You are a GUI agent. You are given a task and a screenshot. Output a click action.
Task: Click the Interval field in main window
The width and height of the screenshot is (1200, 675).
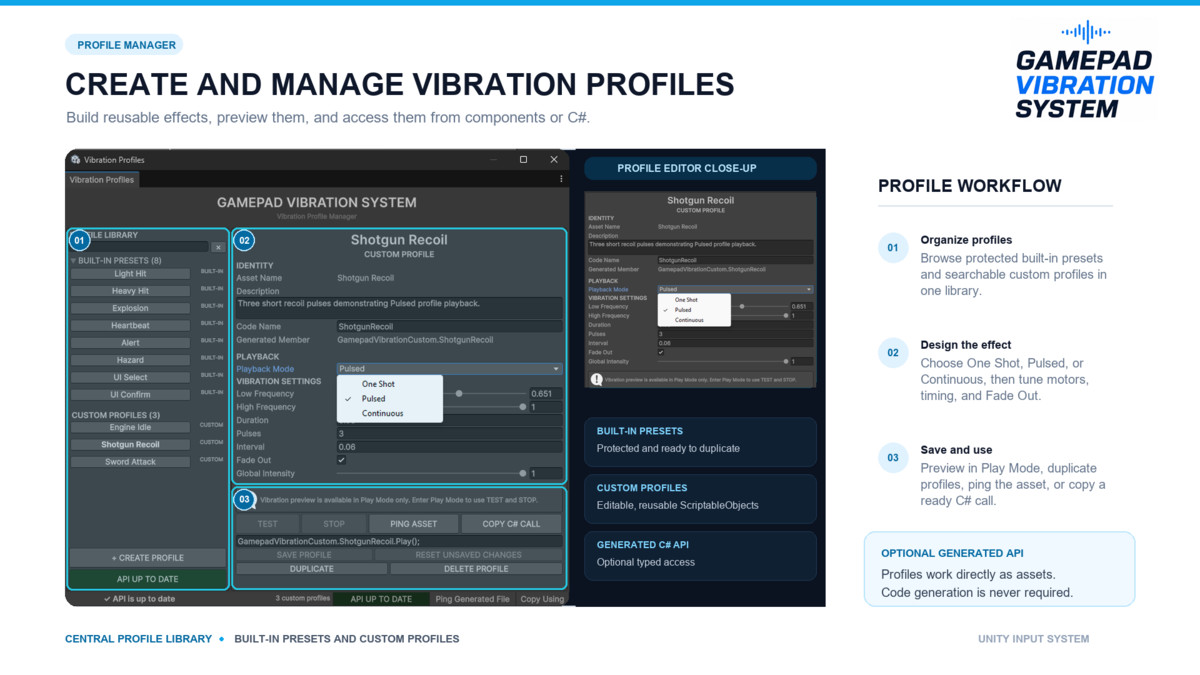449,447
